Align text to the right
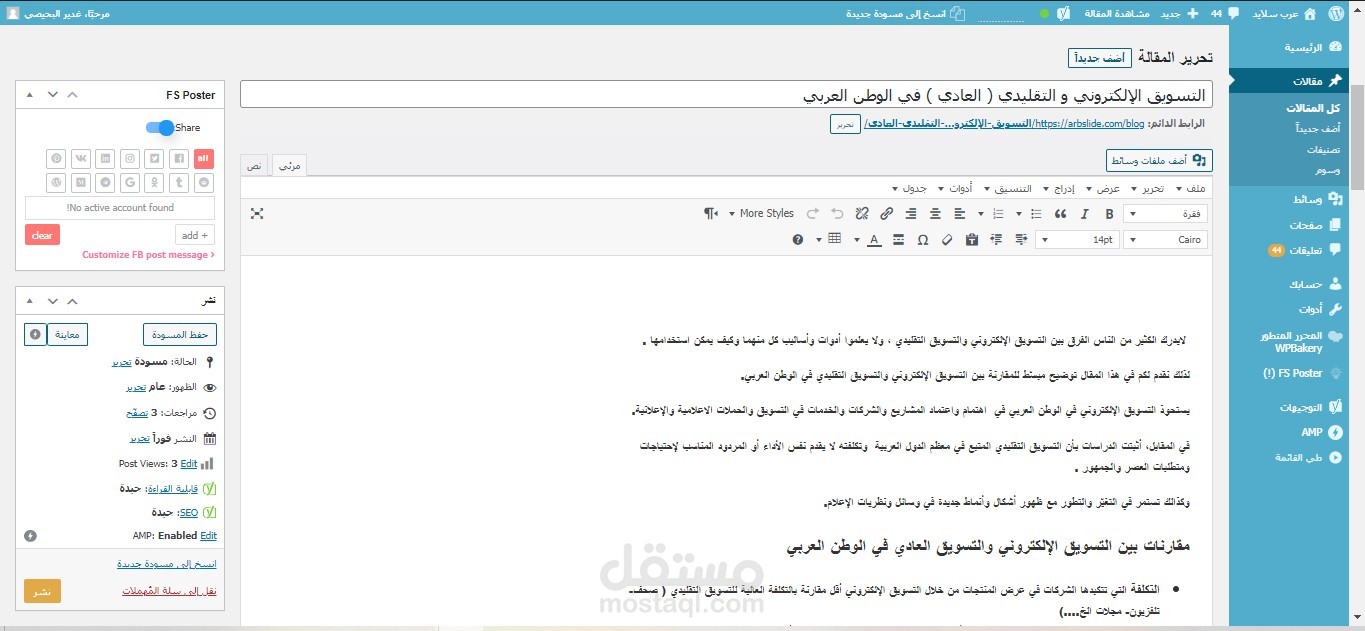 coord(911,214)
